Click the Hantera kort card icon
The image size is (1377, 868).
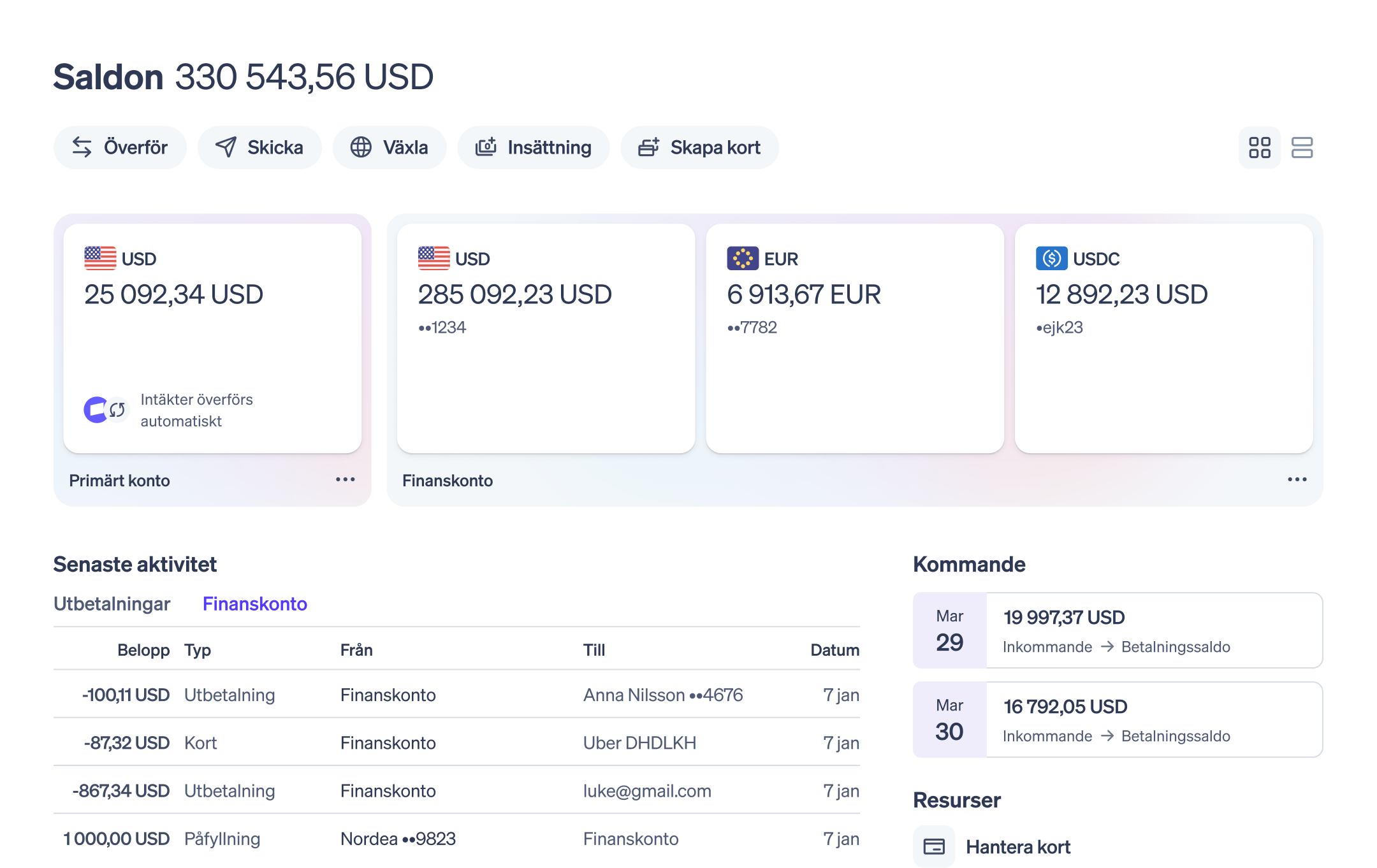935,846
